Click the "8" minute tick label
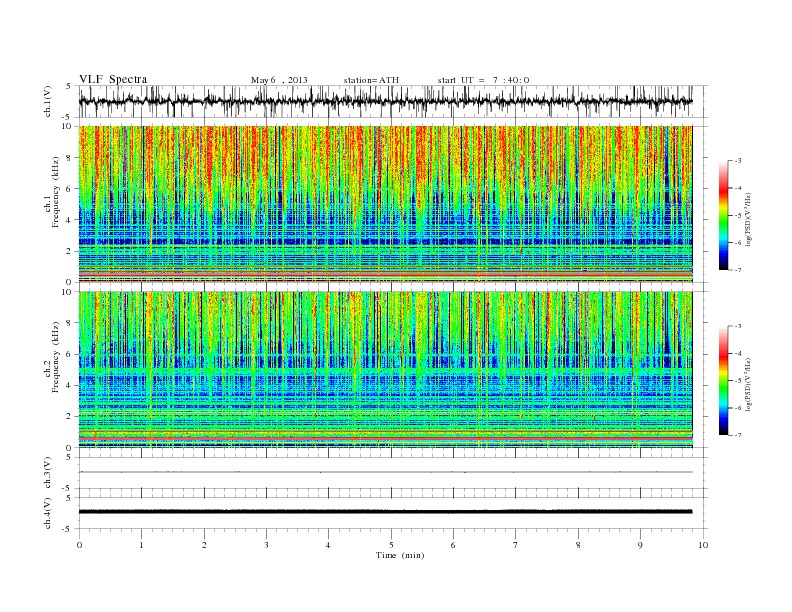The width and height of the screenshot is (792, 612). [578, 545]
